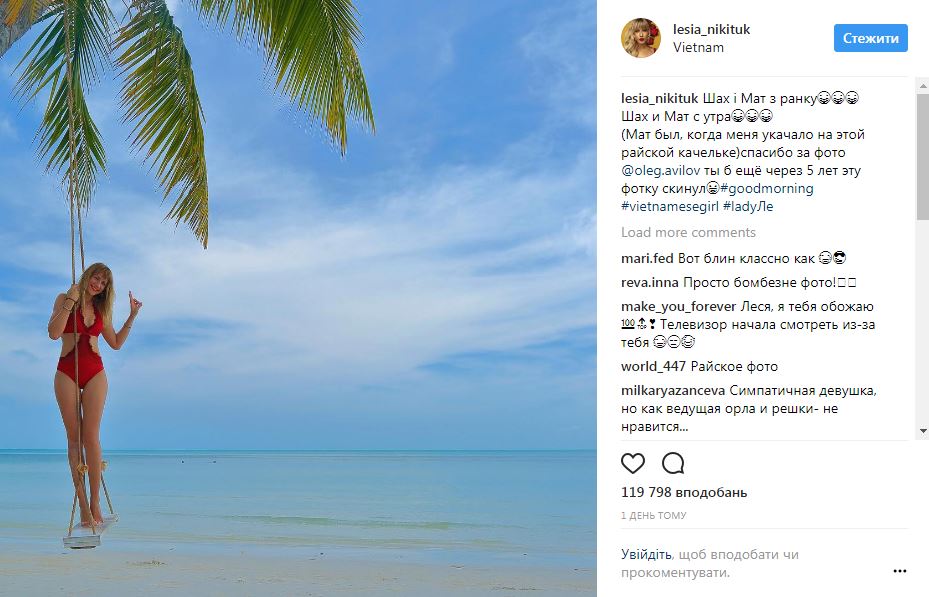929x597 pixels.
Task: Expand comments via Load more comments
Action: pos(688,232)
